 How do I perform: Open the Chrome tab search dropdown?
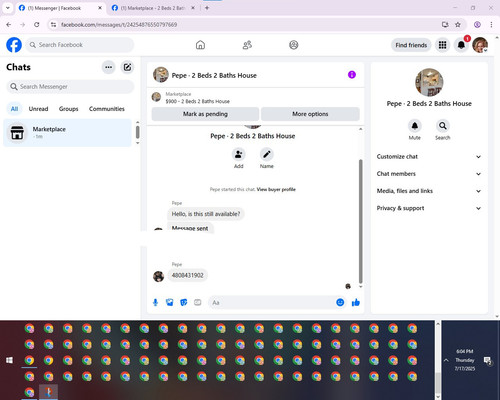pyautogui.click(x=8, y=8)
